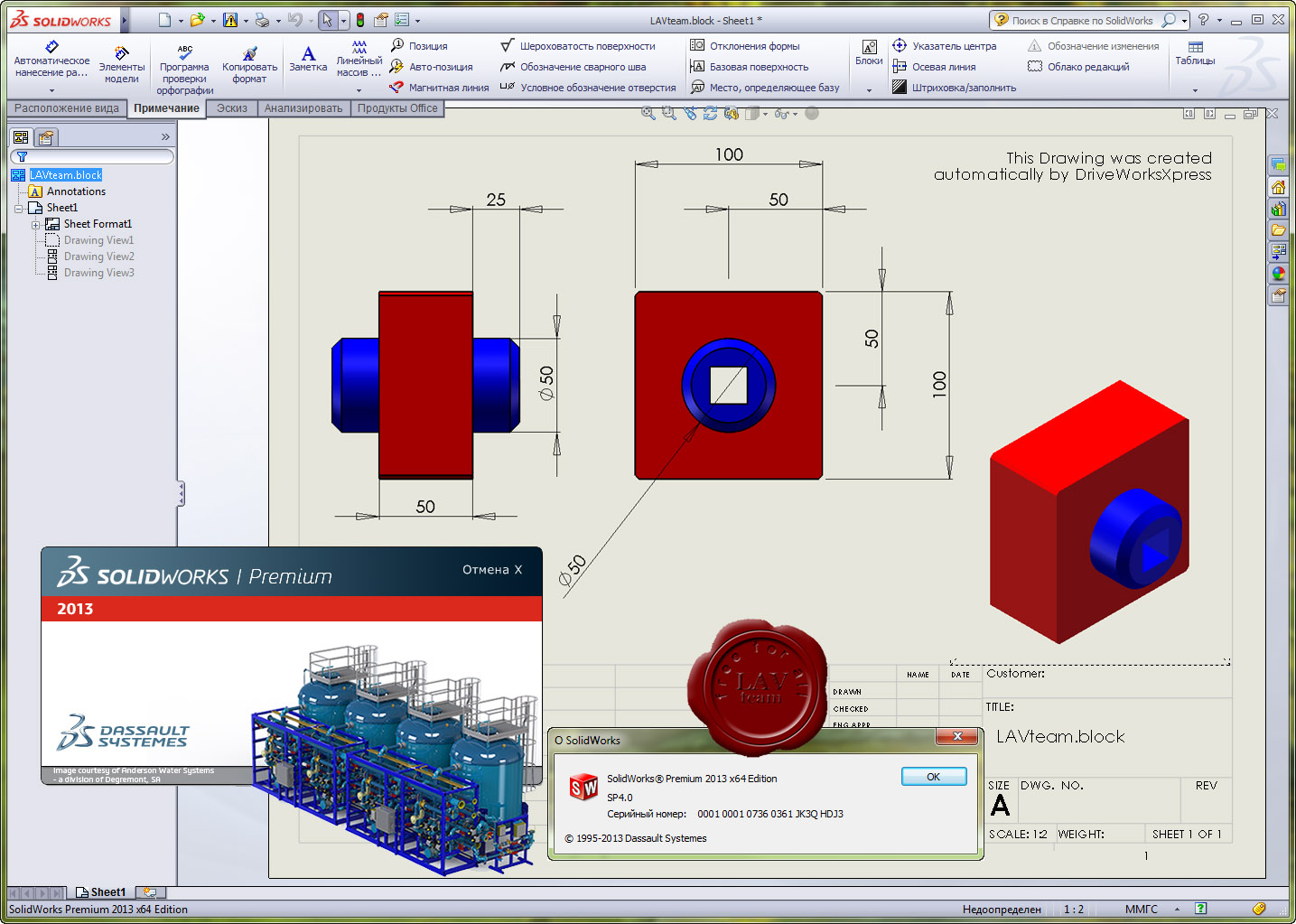Select Drawing View1 in the tree
This screenshot has width=1296, height=924.
tap(98, 240)
